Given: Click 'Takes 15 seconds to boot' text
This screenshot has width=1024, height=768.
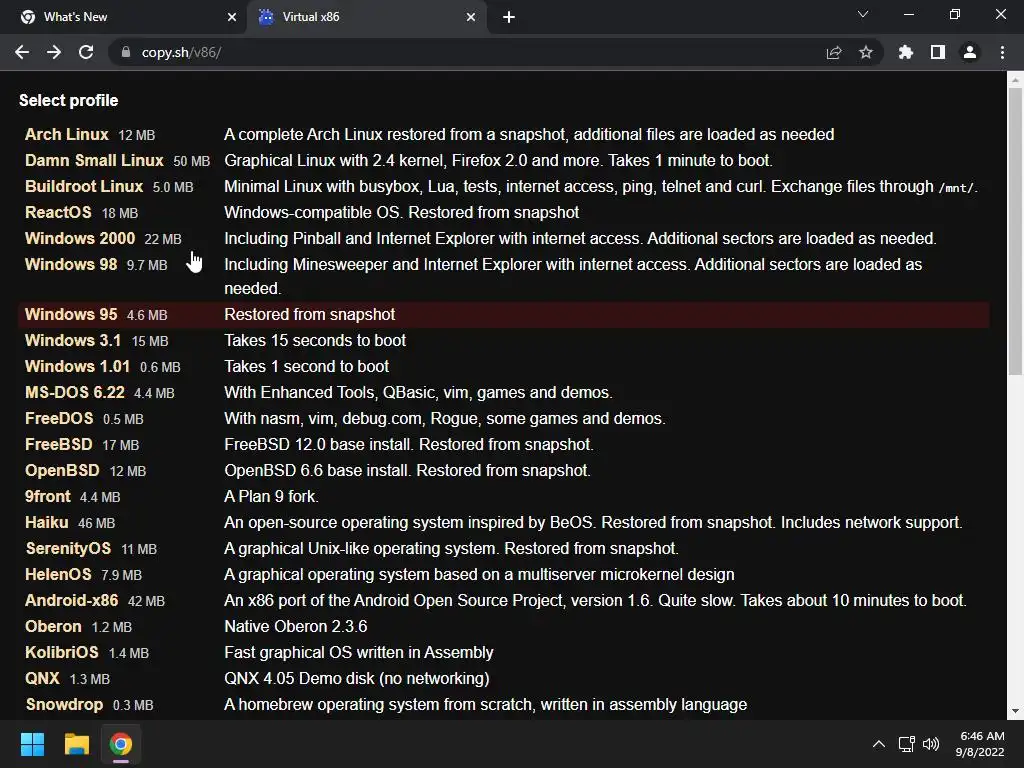Looking at the screenshot, I should point(315,341).
